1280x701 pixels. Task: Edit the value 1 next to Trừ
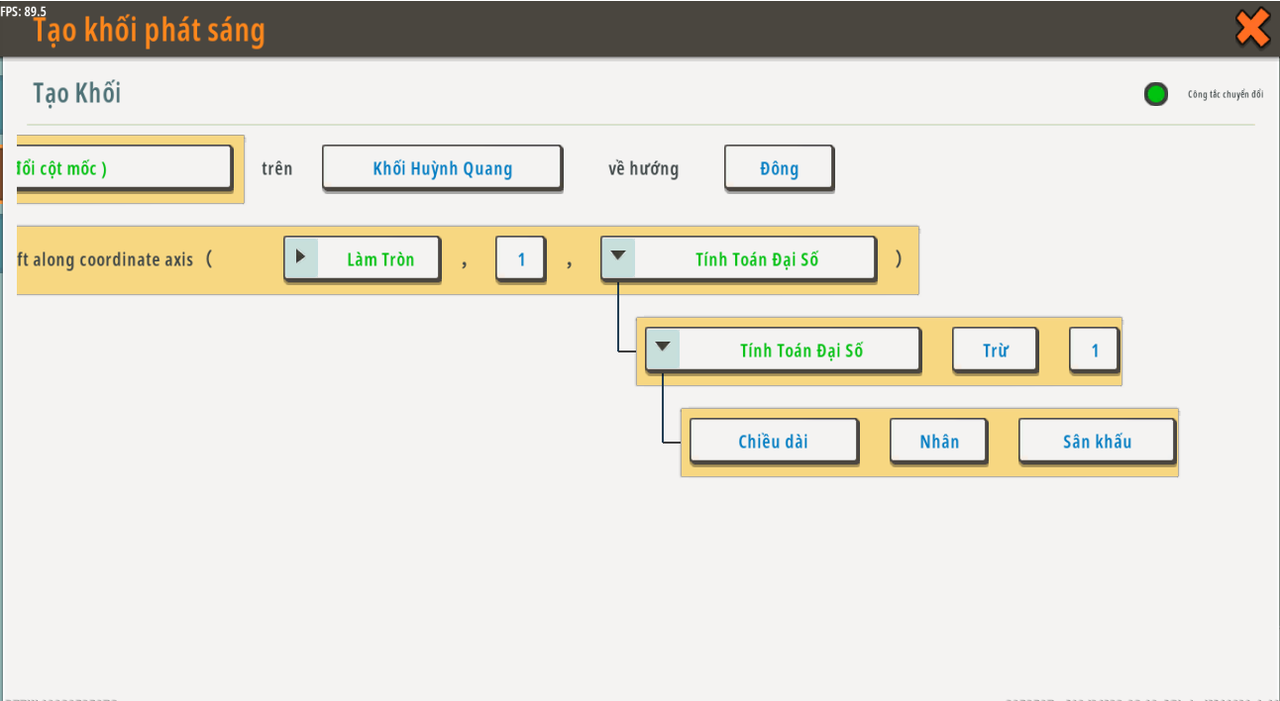(x=1094, y=350)
